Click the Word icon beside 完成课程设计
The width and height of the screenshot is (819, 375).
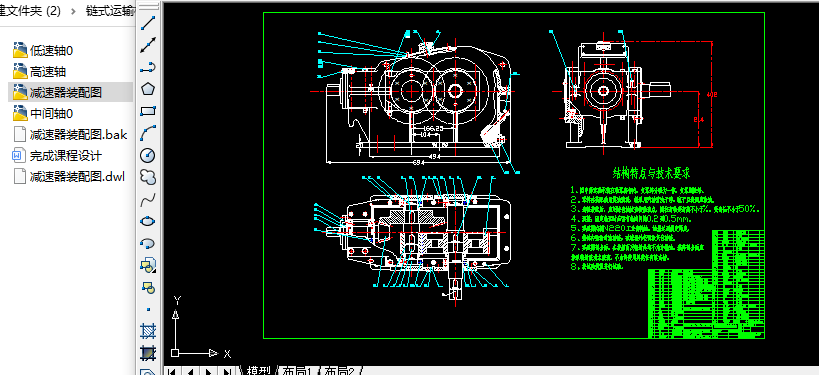tap(19, 155)
